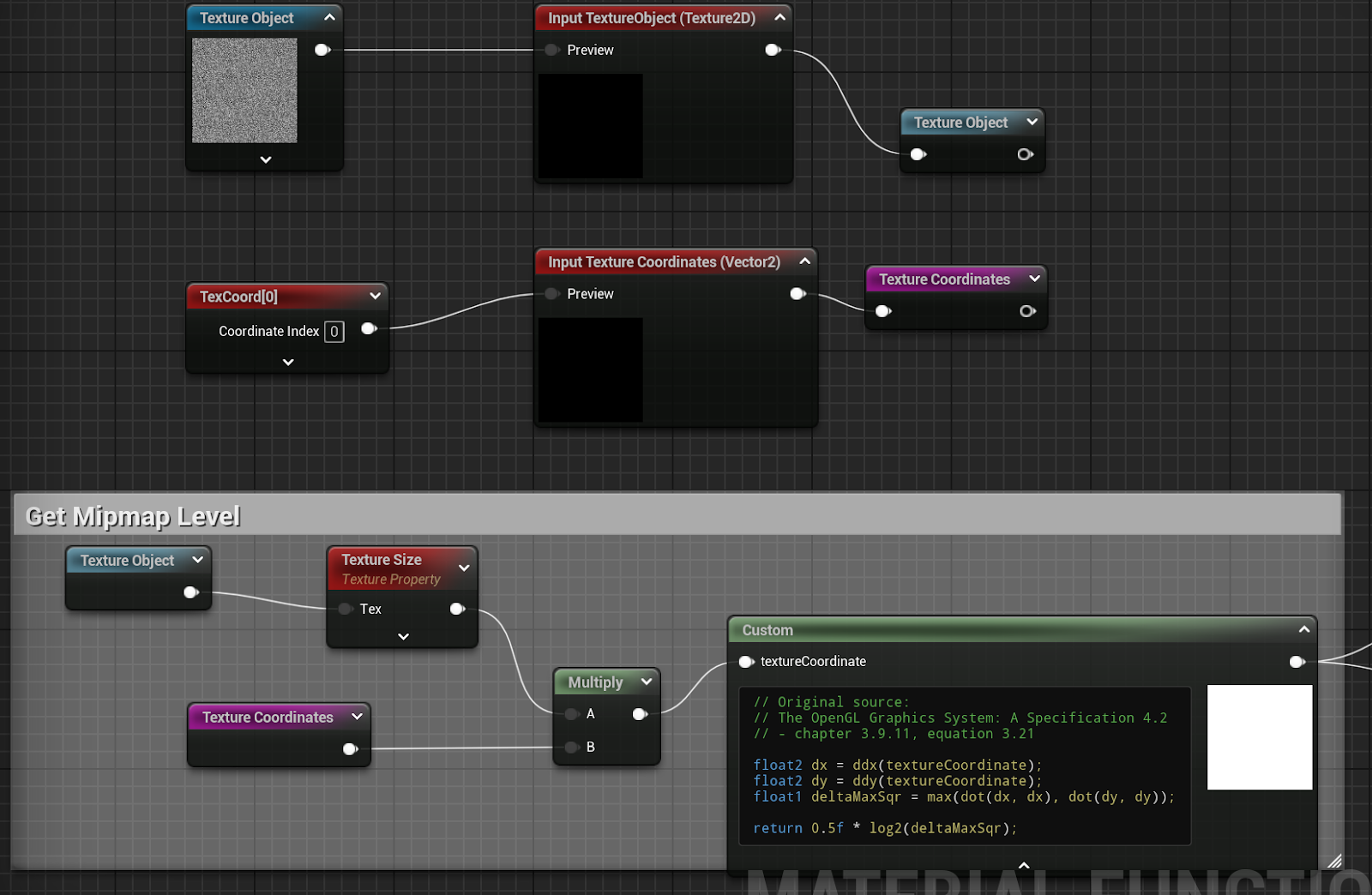Click the Custom node's output pin
This screenshot has width=1372, height=895.
[x=1297, y=662]
